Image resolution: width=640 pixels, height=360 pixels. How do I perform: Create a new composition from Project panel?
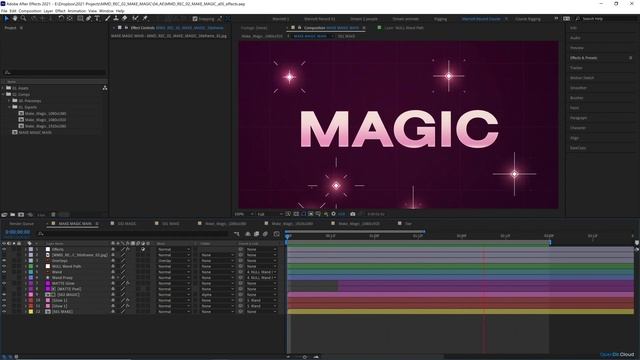click(21, 215)
